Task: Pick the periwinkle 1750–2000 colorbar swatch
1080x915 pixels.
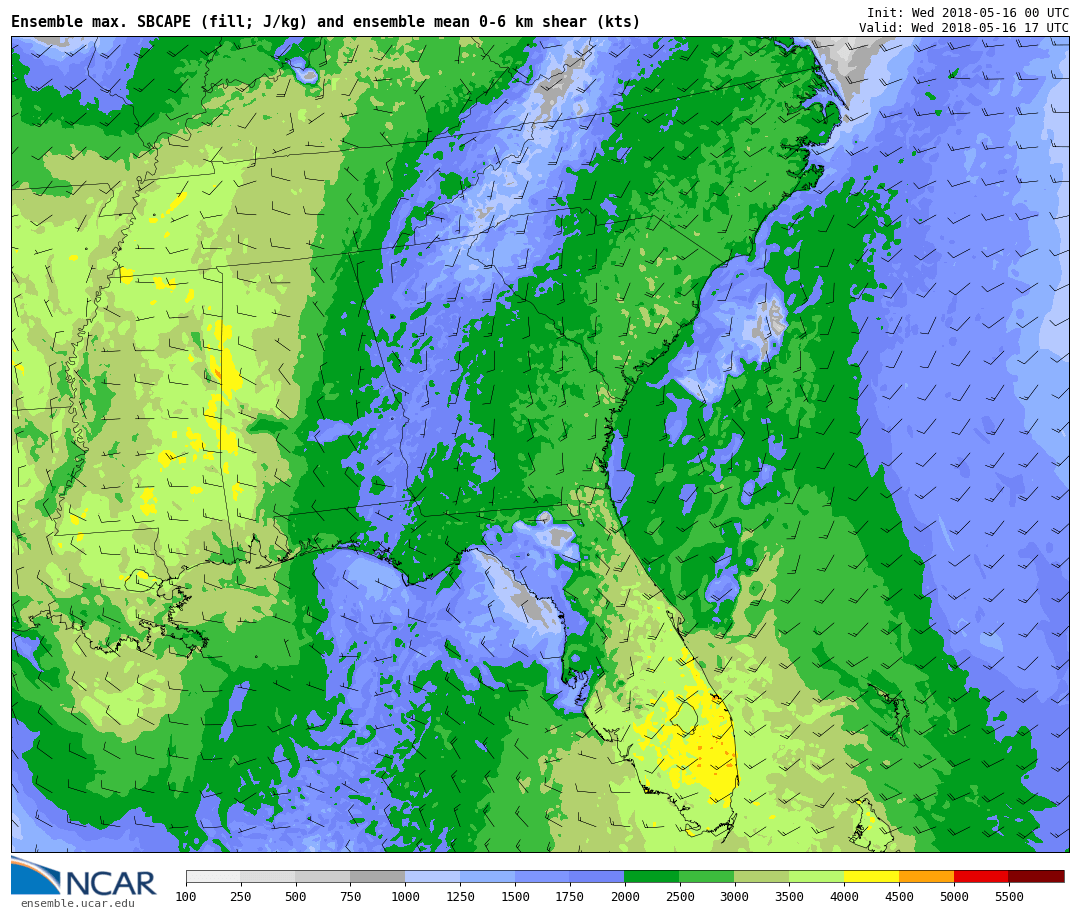Action: click(x=597, y=876)
